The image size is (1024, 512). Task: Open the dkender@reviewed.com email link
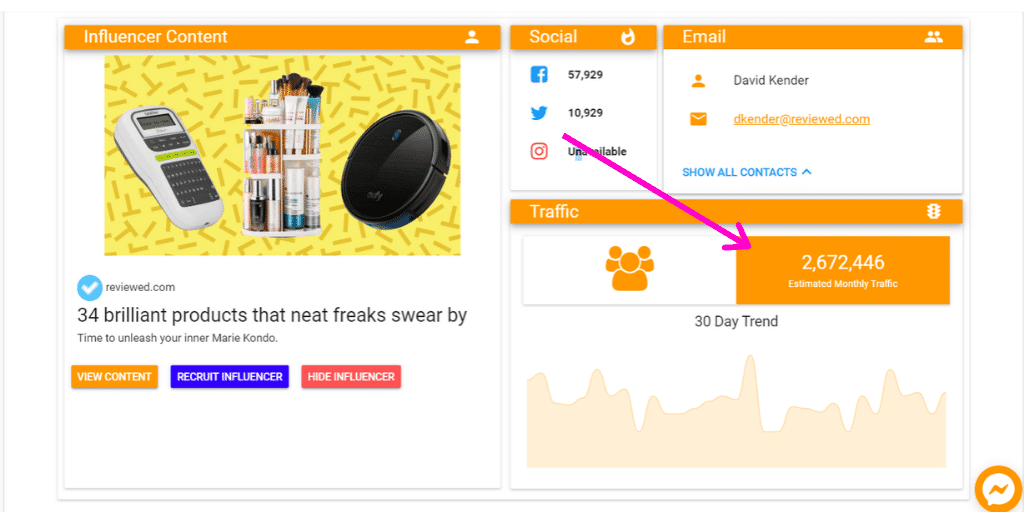pos(801,119)
